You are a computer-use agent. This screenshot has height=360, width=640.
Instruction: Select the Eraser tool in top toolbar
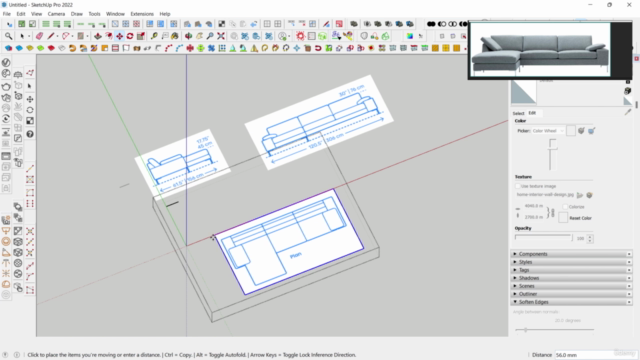coord(39,36)
